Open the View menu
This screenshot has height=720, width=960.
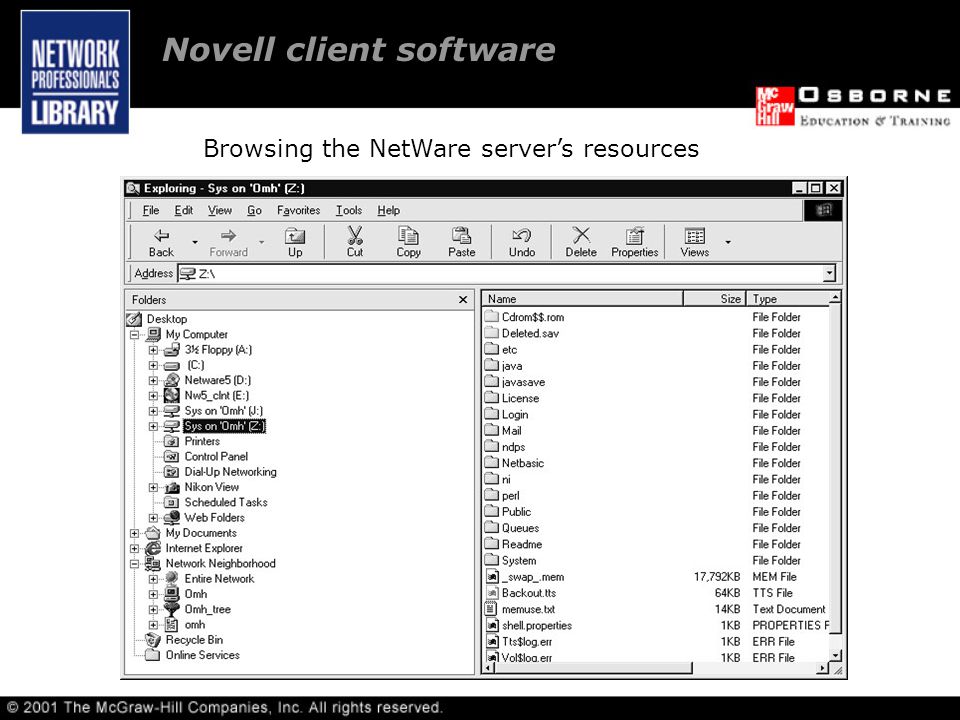click(x=220, y=210)
